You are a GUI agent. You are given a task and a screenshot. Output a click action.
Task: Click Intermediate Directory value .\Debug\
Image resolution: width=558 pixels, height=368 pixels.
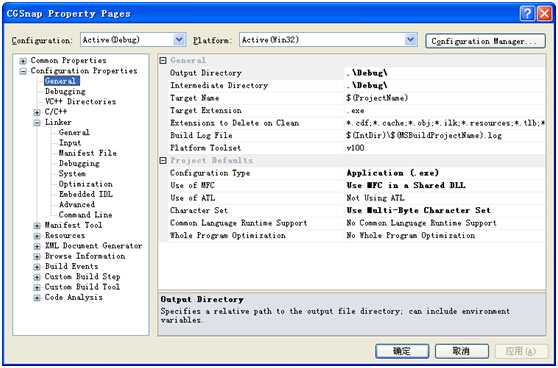(x=367, y=85)
